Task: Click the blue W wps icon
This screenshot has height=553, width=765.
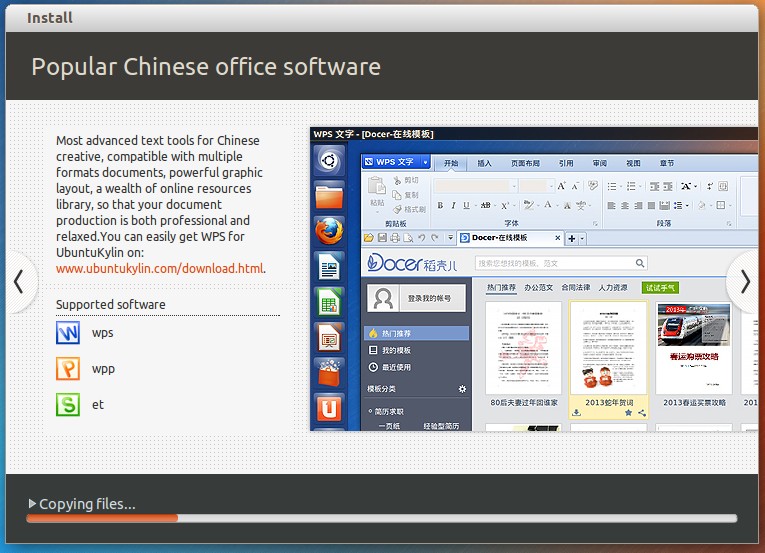Action: tap(68, 333)
